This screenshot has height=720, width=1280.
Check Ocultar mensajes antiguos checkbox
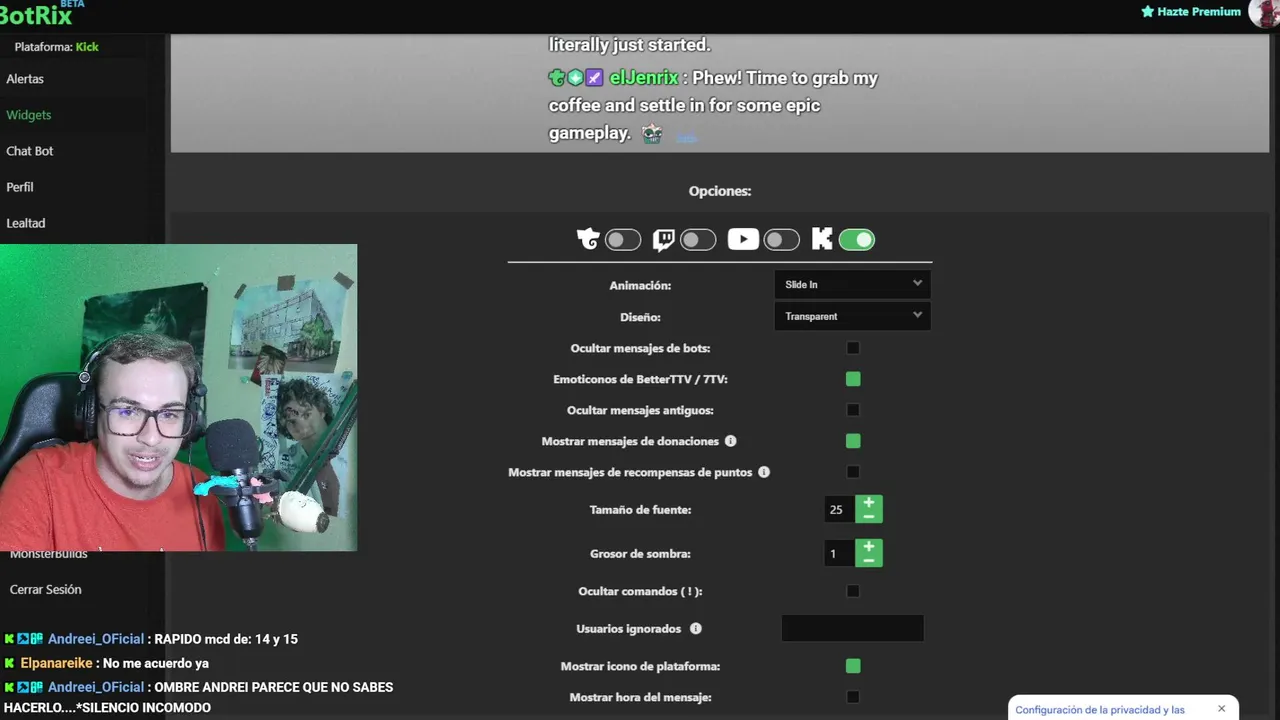pos(853,410)
